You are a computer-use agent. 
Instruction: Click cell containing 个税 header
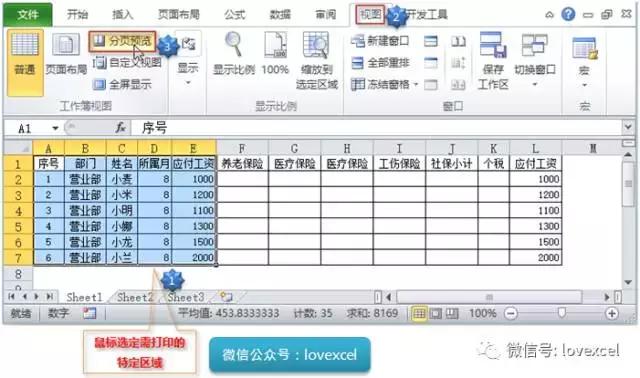pos(493,164)
